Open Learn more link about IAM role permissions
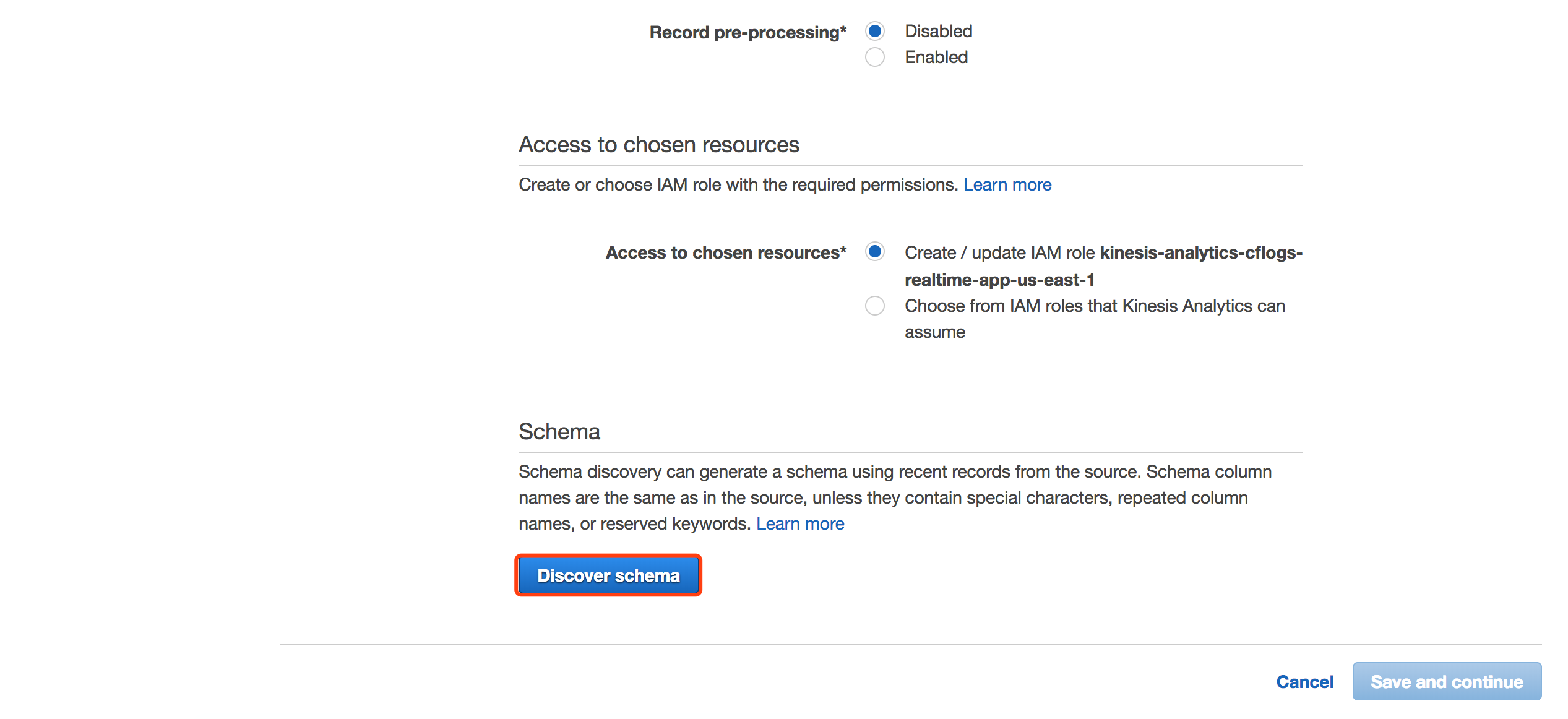This screenshot has height=719, width=1568. (1007, 184)
